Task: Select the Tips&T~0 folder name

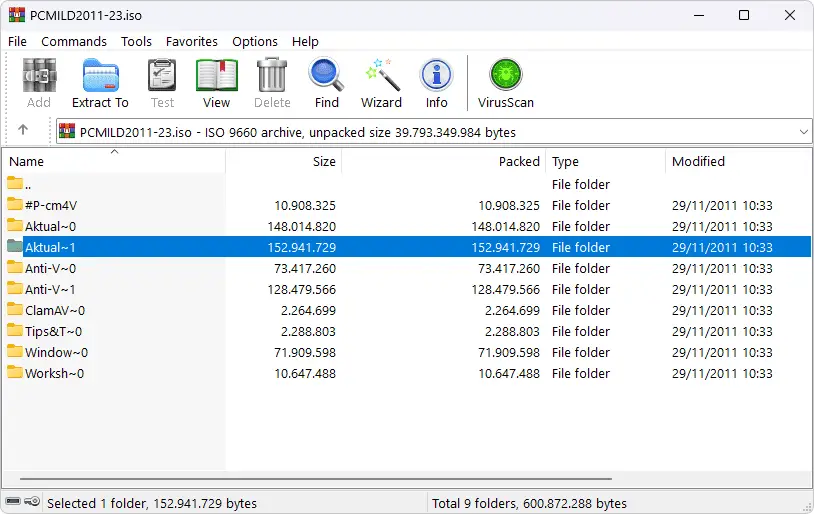Action: click(x=53, y=332)
